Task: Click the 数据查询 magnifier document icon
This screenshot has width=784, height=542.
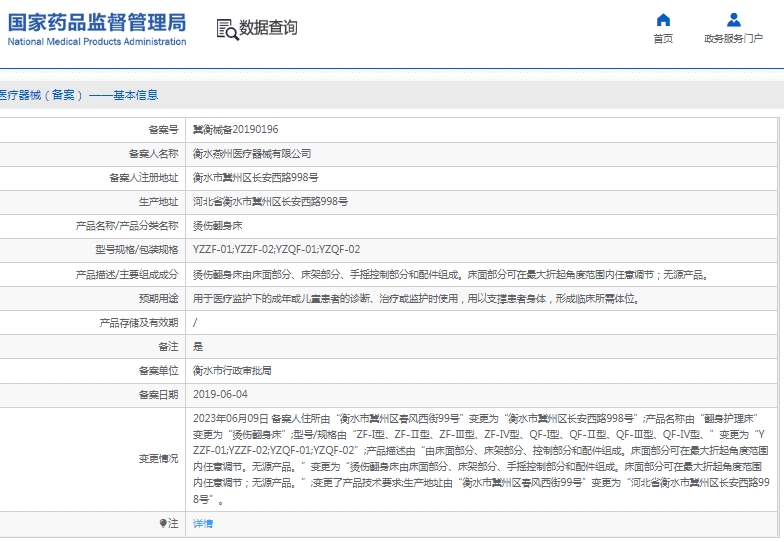Action: point(228,30)
